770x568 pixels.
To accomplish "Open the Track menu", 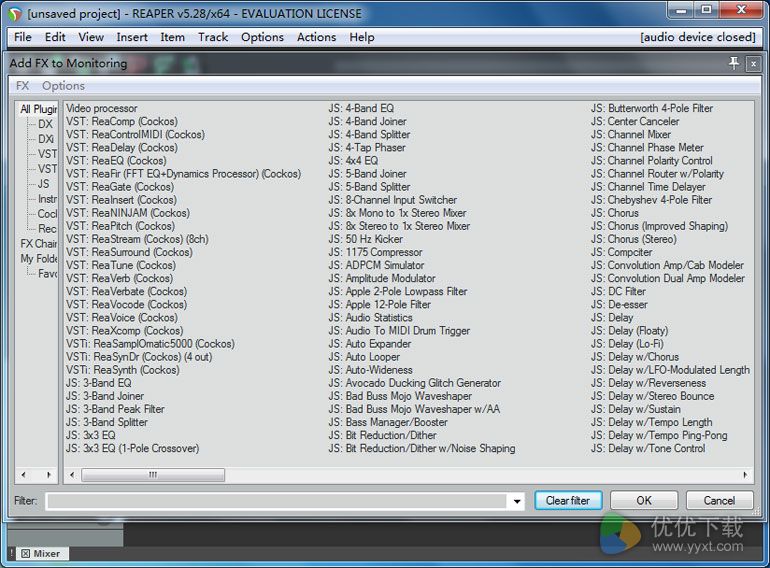I will pyautogui.click(x=213, y=37).
